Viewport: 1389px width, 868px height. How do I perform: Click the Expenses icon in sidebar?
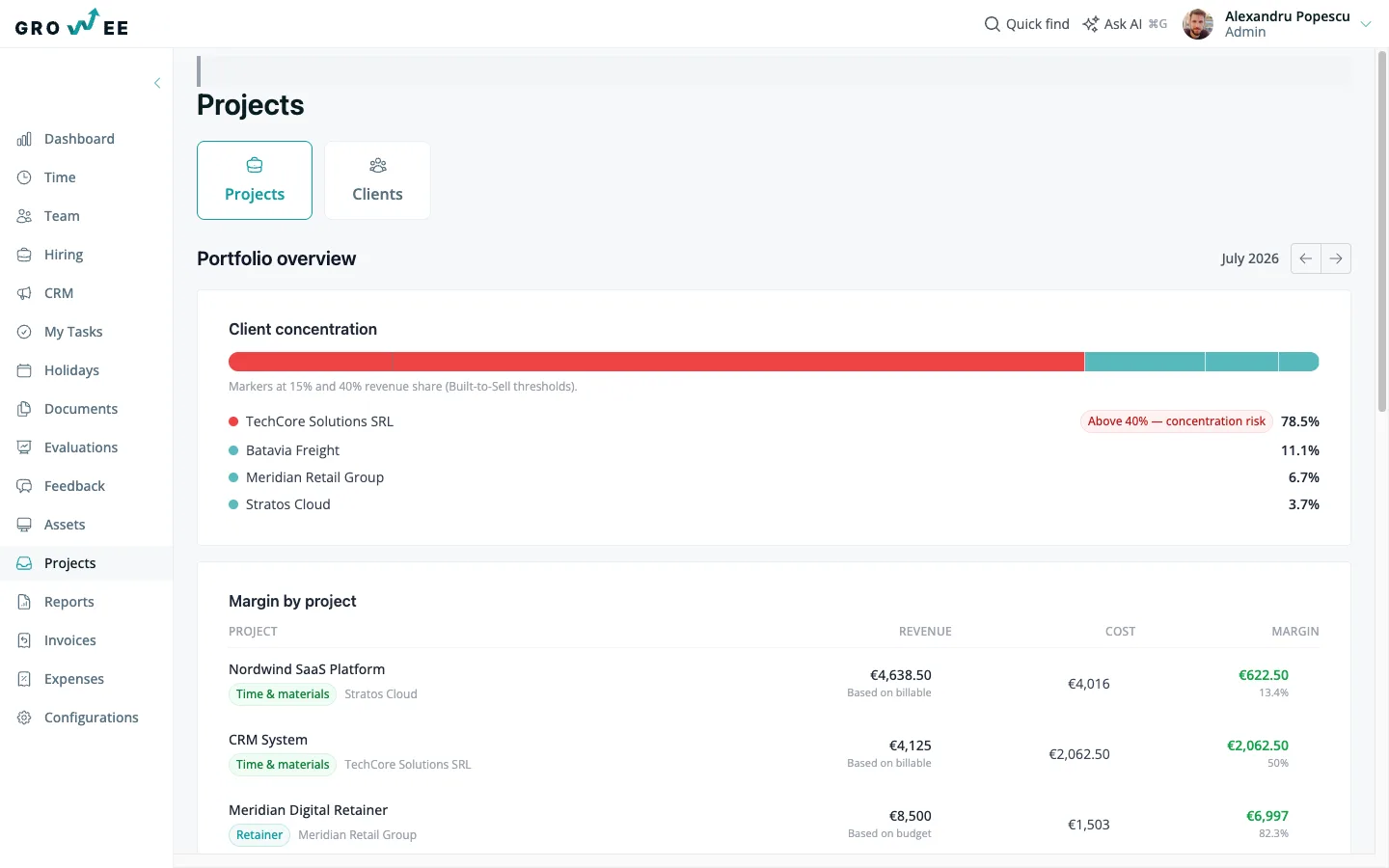(24, 679)
